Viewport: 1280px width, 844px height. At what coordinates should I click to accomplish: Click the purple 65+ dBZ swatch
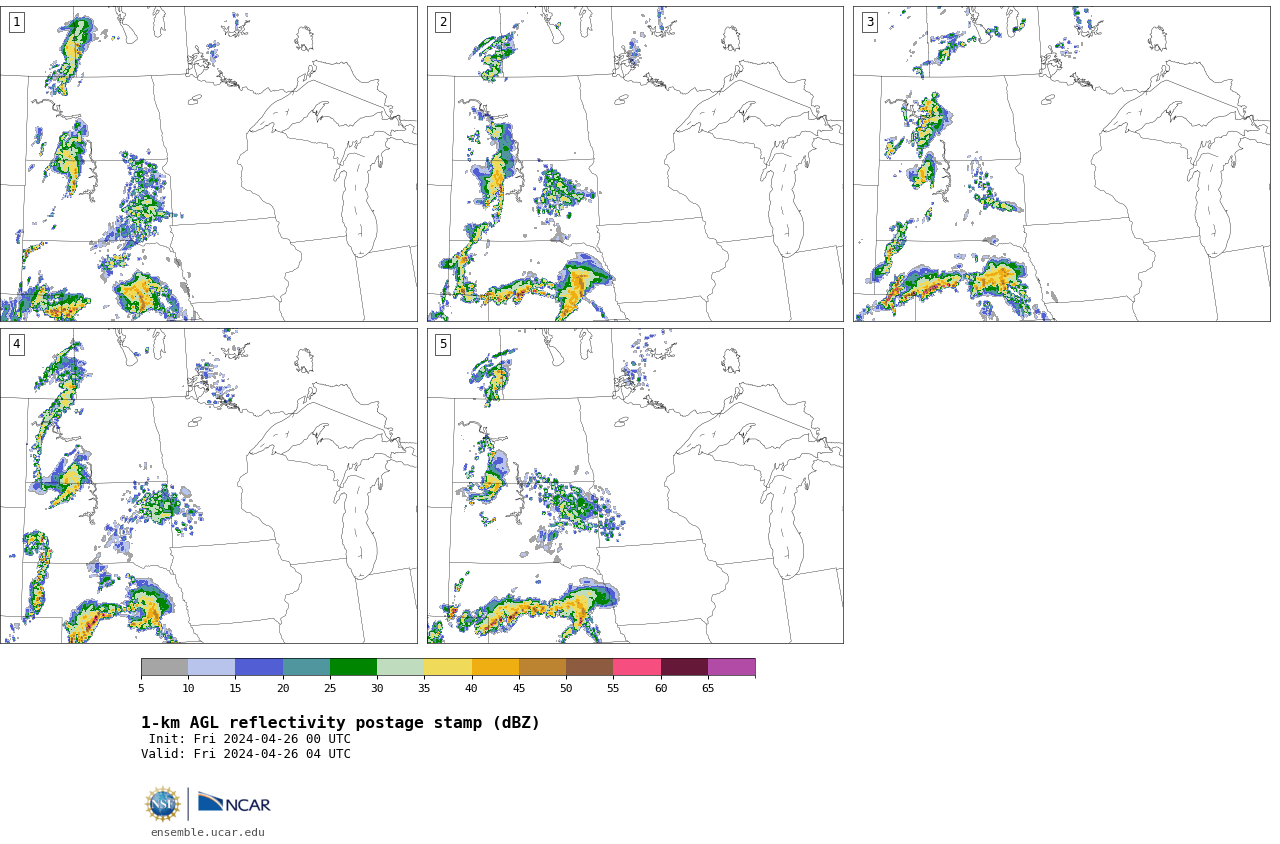[731, 667]
